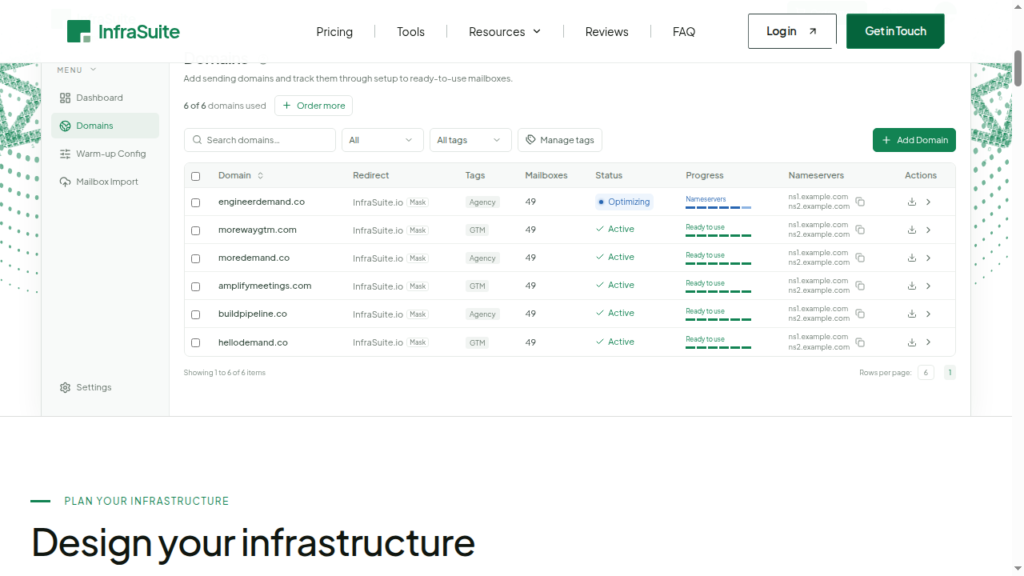Click the Manage tags button
Viewport: 1024px width, 576px height.
click(x=560, y=140)
